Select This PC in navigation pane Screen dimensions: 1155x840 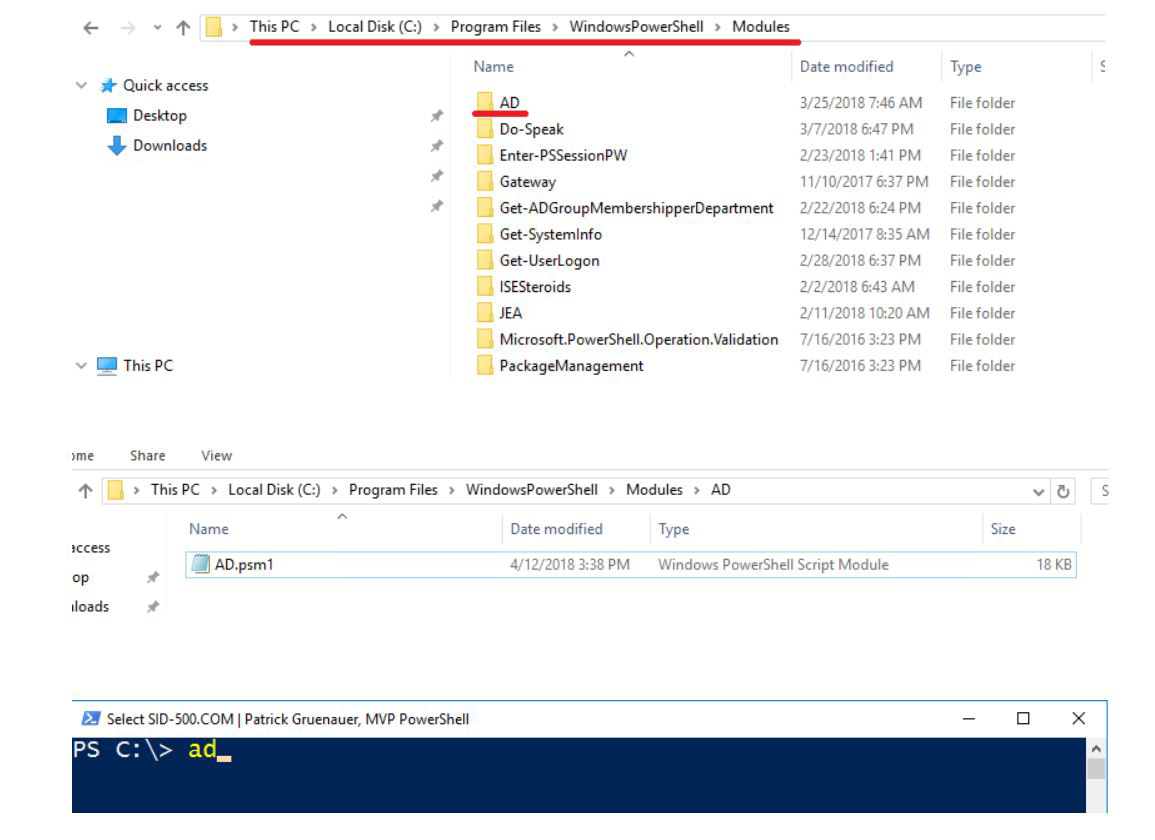tap(148, 365)
